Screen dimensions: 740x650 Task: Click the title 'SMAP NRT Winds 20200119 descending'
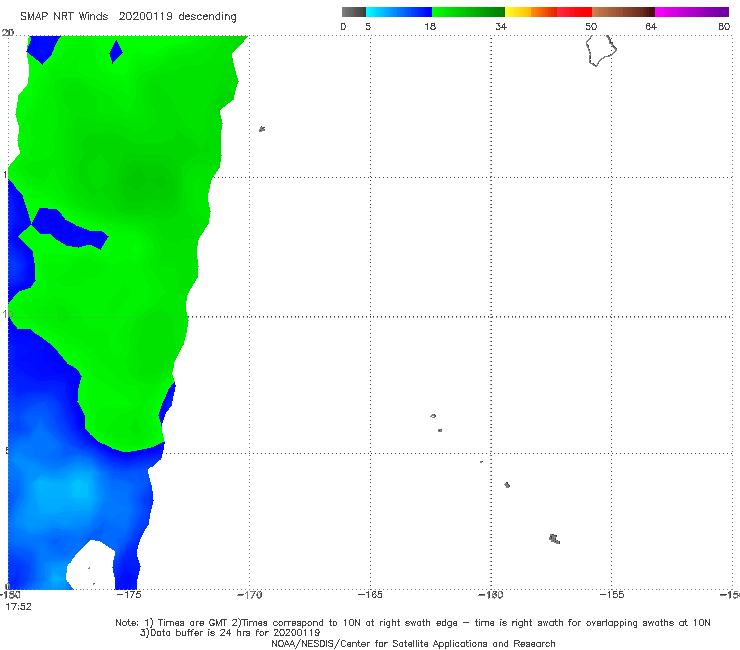128,17
